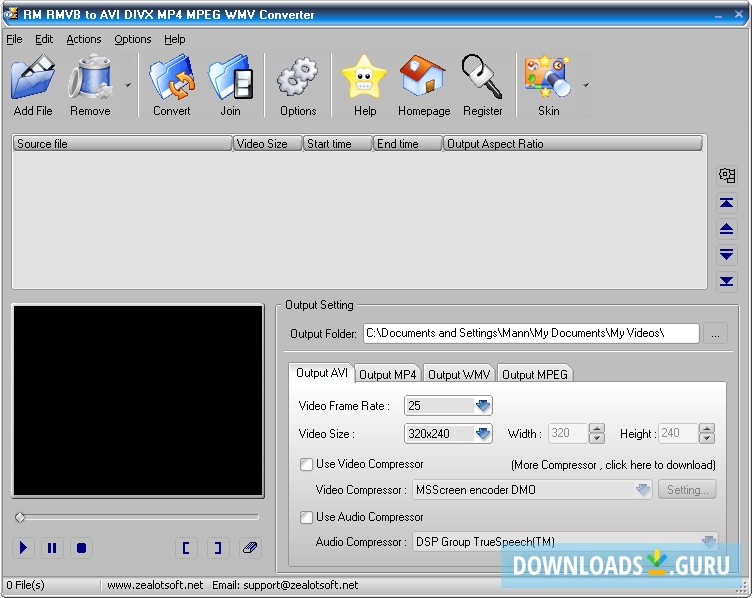Open the File menu
Viewport: 752px width, 598px height.
[14, 39]
